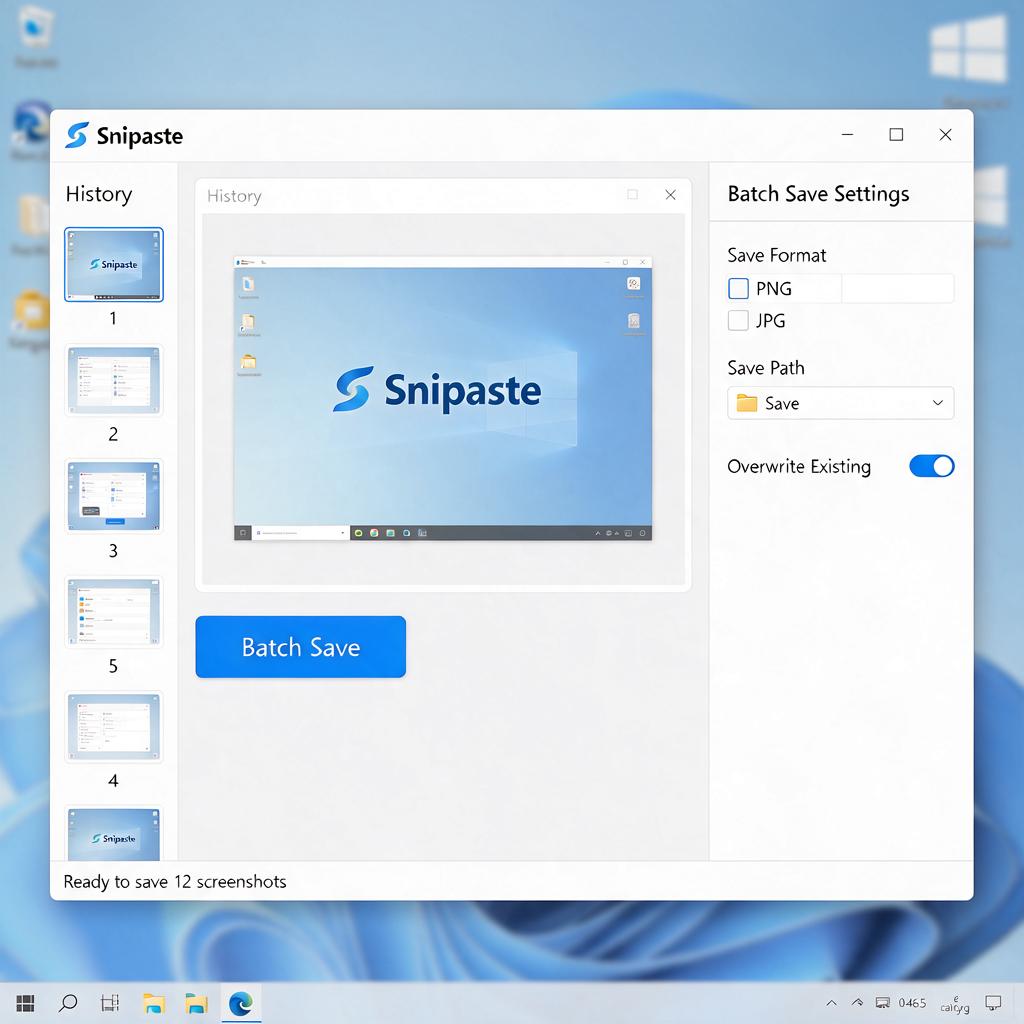Check the PNG save format box

click(x=738, y=288)
